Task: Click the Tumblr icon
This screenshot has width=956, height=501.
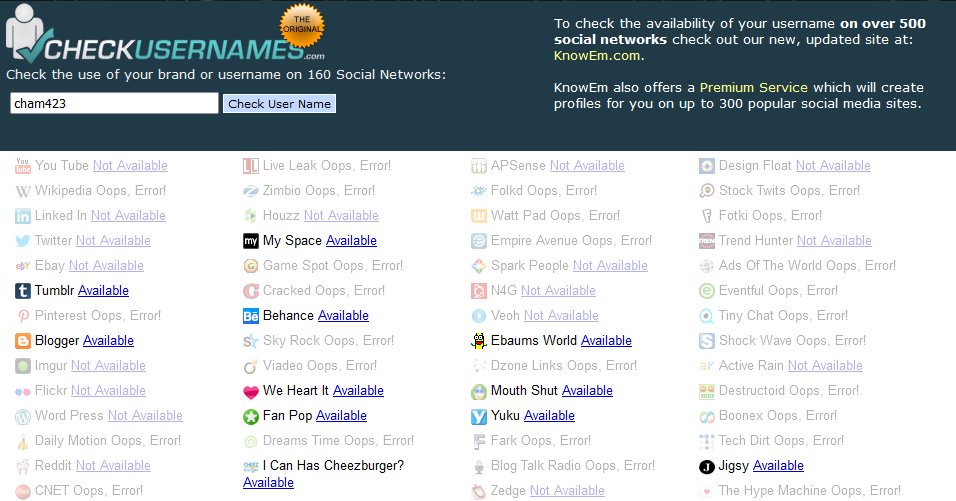Action: pos(23,291)
